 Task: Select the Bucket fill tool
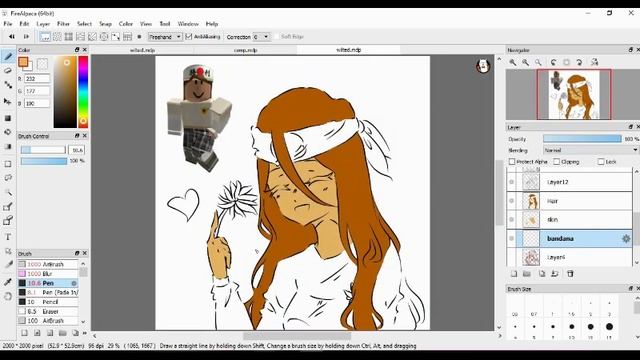pos(8,132)
